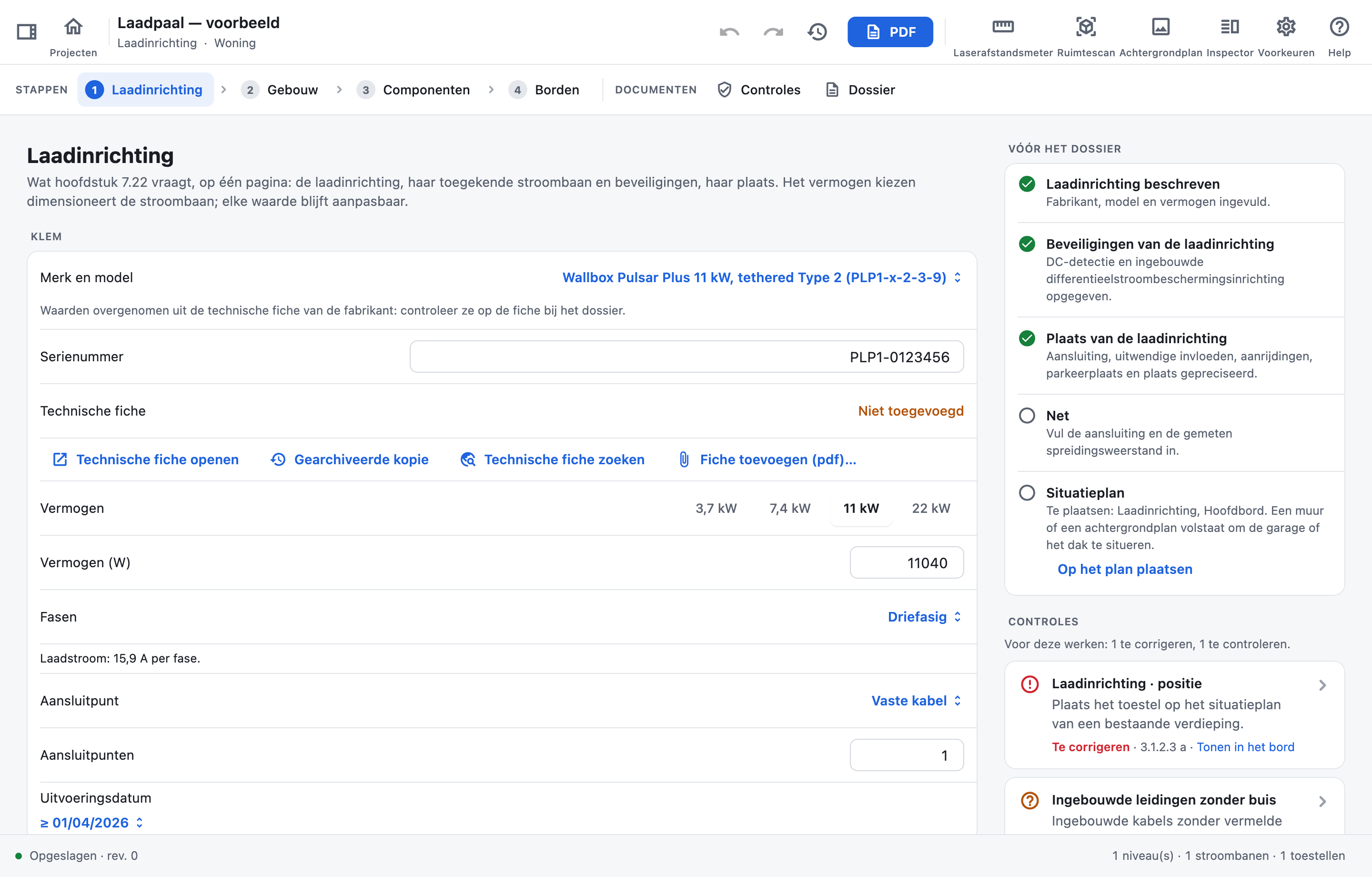Select 3,7 kW power option
The height and width of the screenshot is (877, 1372).
tap(716, 508)
